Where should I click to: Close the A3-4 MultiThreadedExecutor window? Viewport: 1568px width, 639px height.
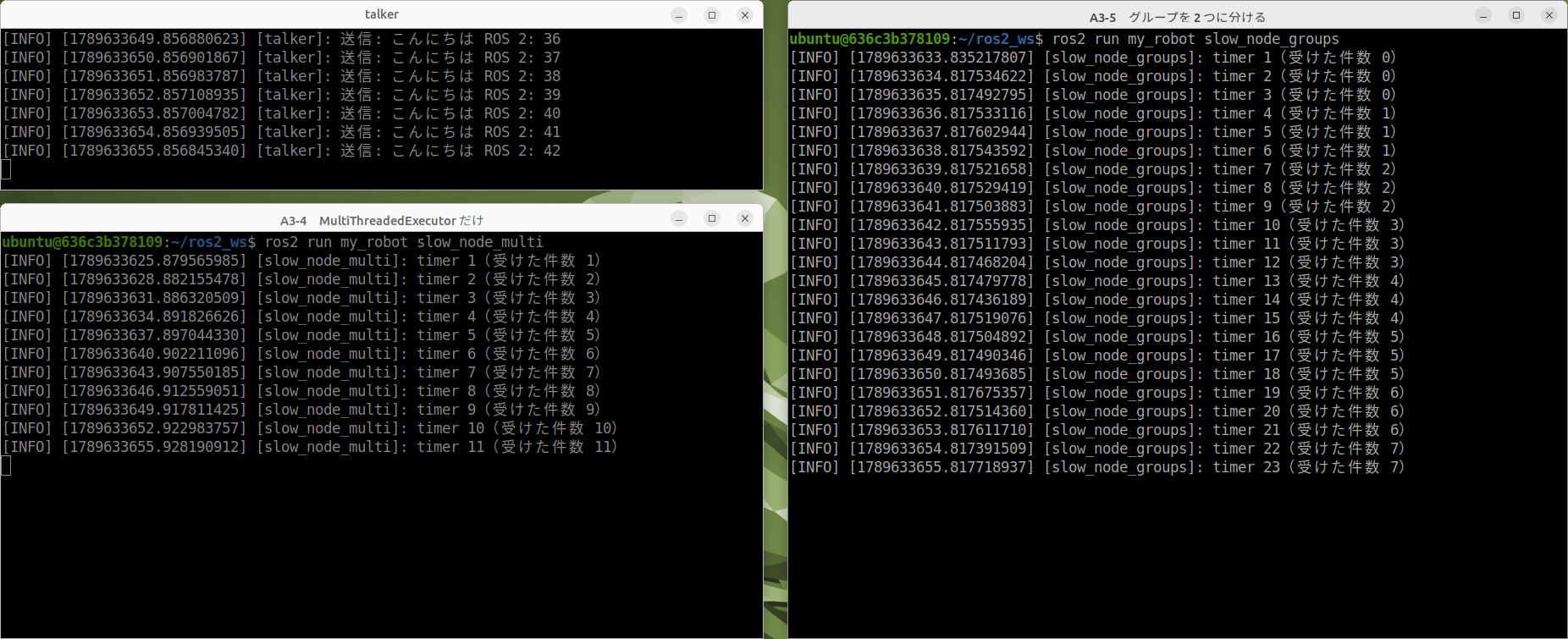click(x=745, y=218)
